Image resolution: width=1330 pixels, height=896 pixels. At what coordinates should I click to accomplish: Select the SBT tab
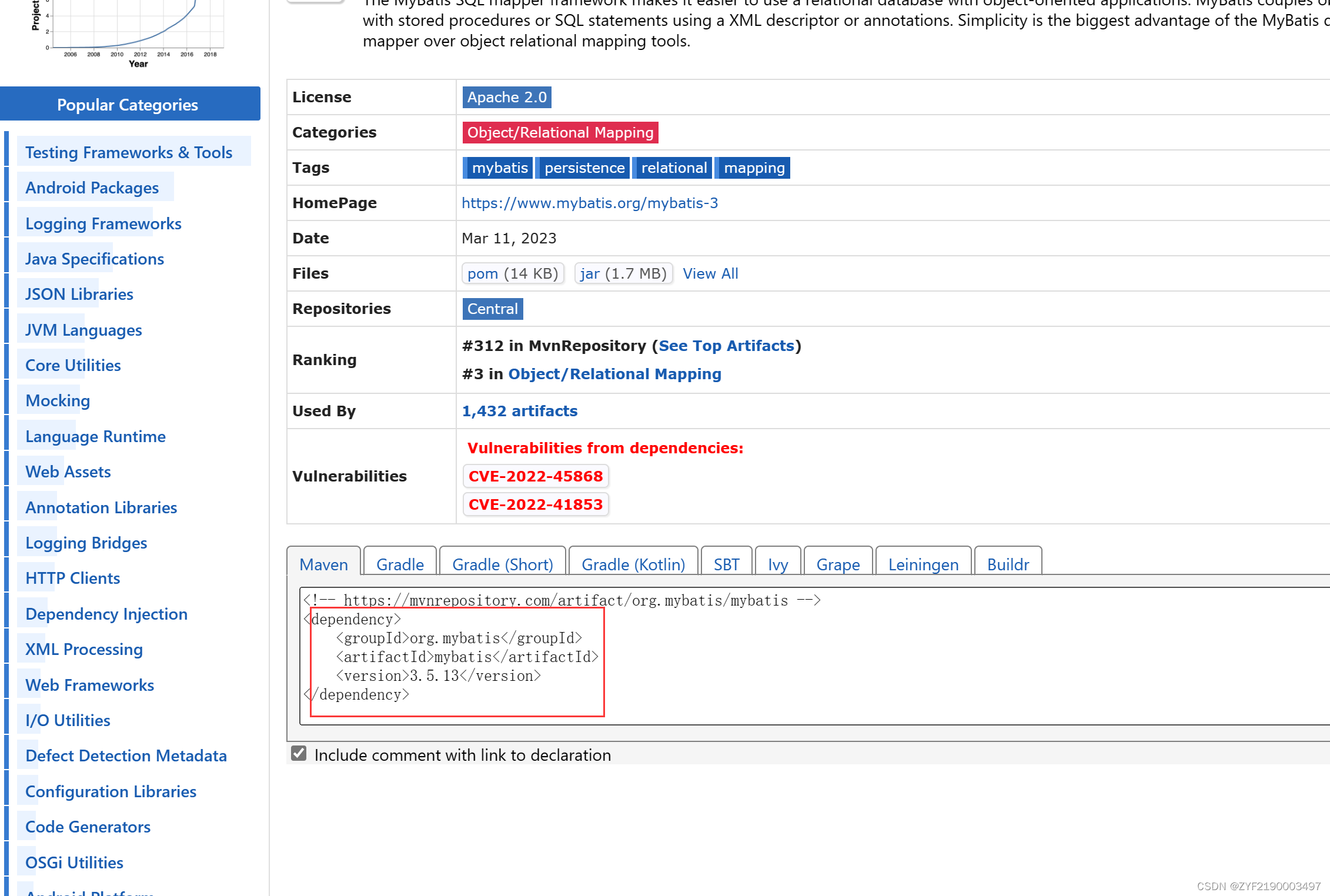pyautogui.click(x=726, y=564)
